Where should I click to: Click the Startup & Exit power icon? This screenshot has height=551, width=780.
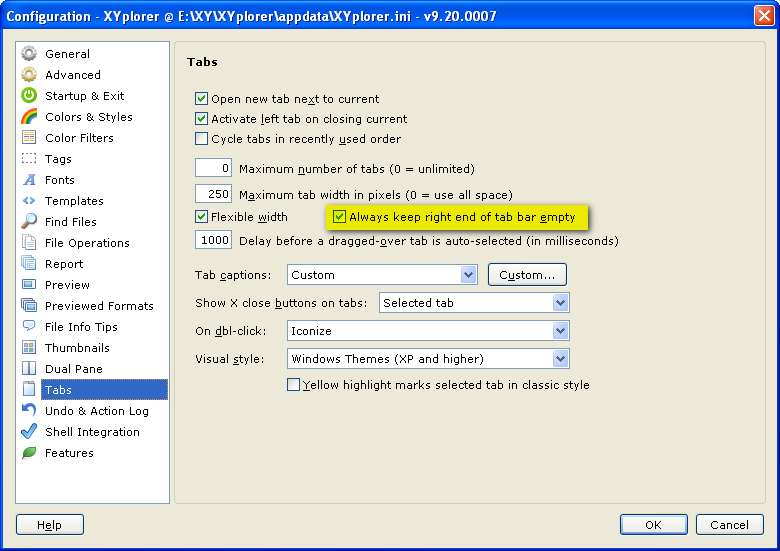click(29, 96)
